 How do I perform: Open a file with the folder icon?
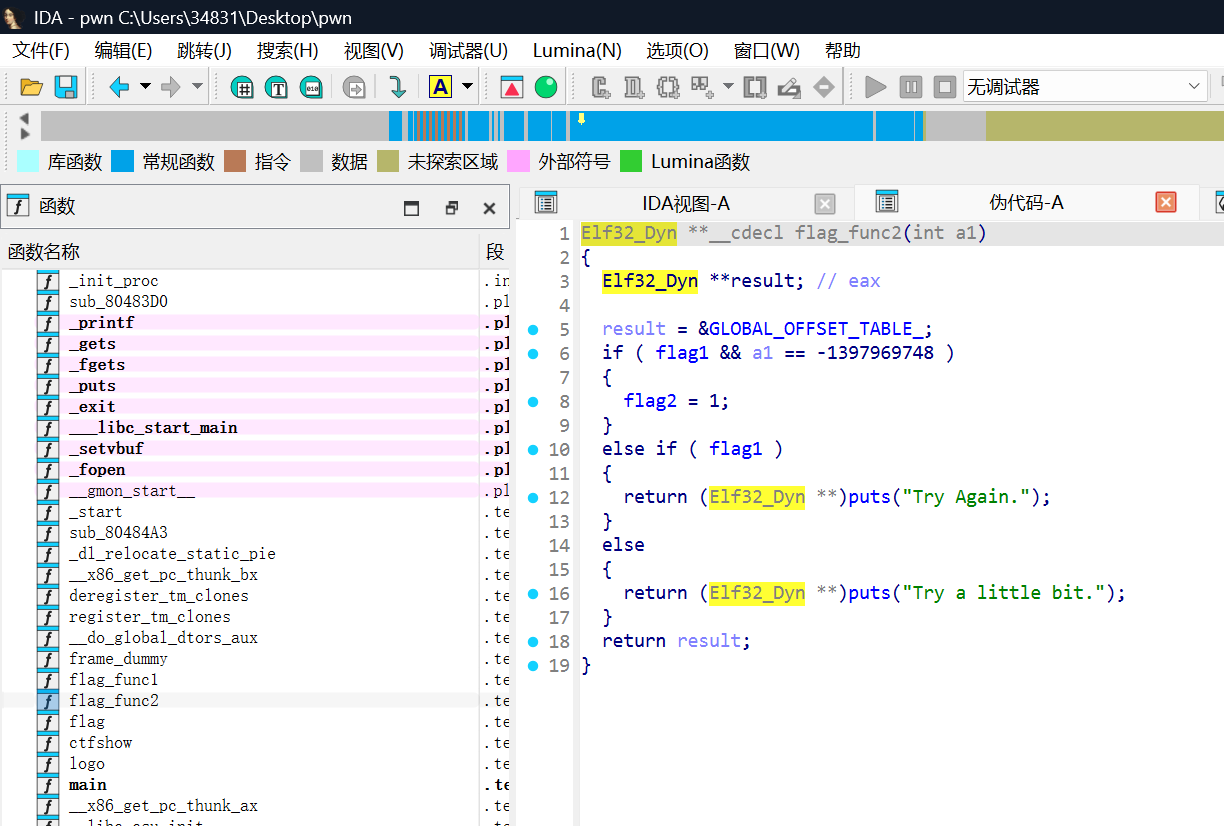pos(31,87)
